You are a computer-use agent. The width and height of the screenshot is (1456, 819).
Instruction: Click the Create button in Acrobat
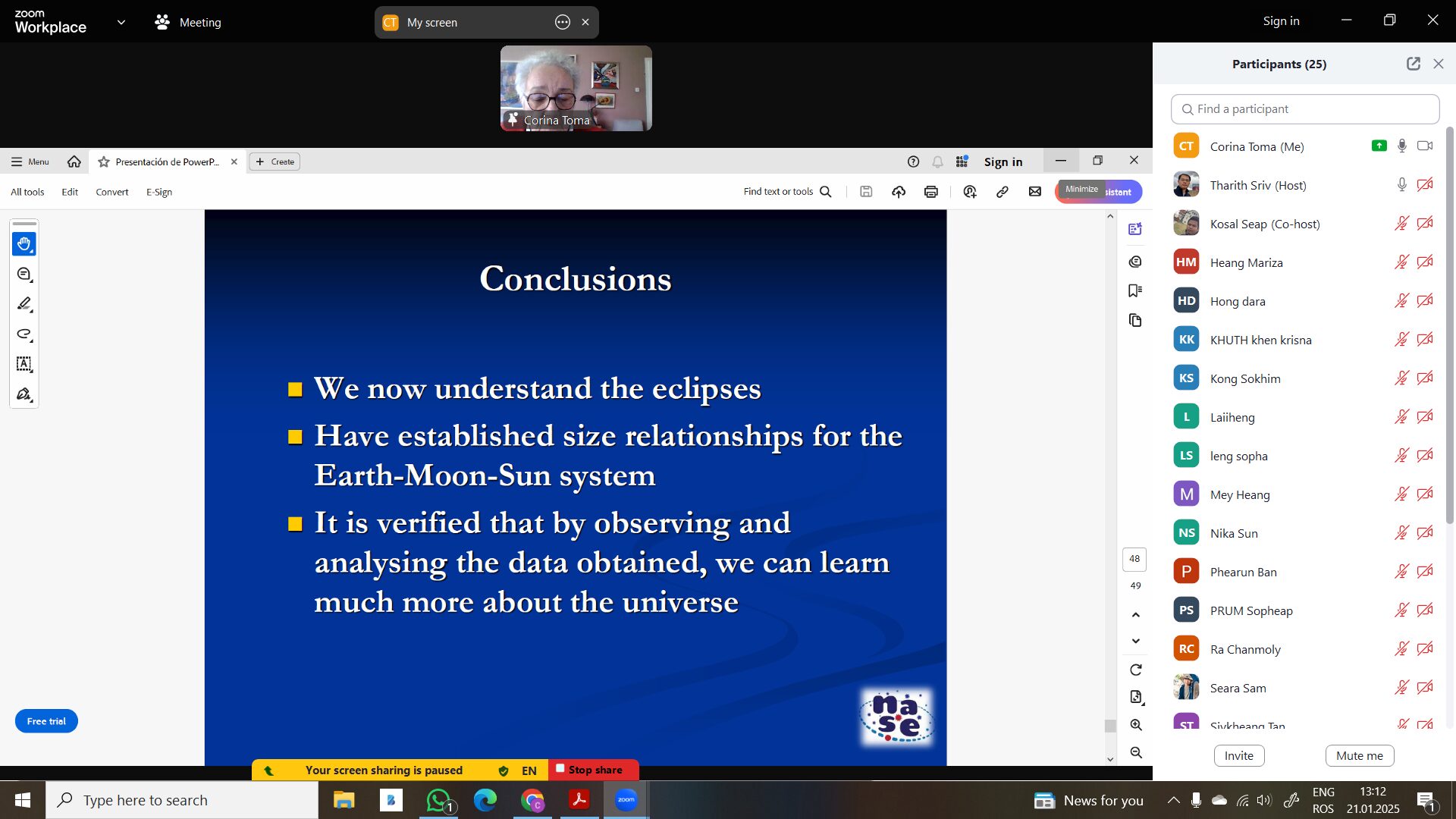coord(275,162)
